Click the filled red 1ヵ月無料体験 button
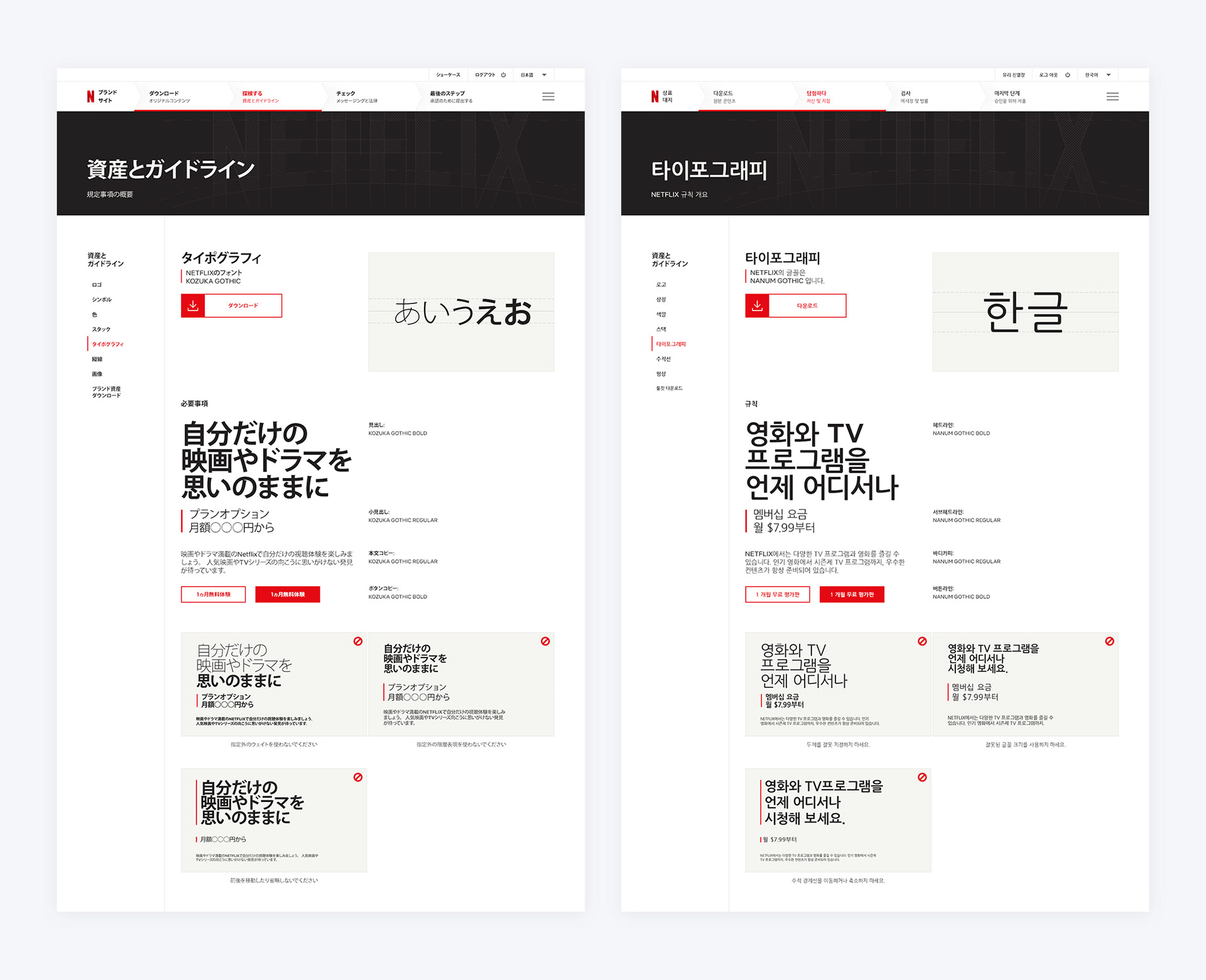The width and height of the screenshot is (1206, 980). pyautogui.click(x=288, y=594)
